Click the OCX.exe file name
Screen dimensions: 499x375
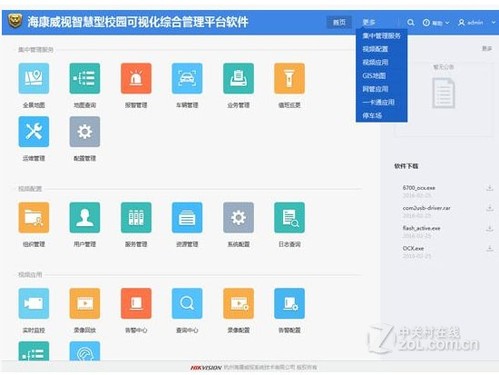click(x=413, y=248)
